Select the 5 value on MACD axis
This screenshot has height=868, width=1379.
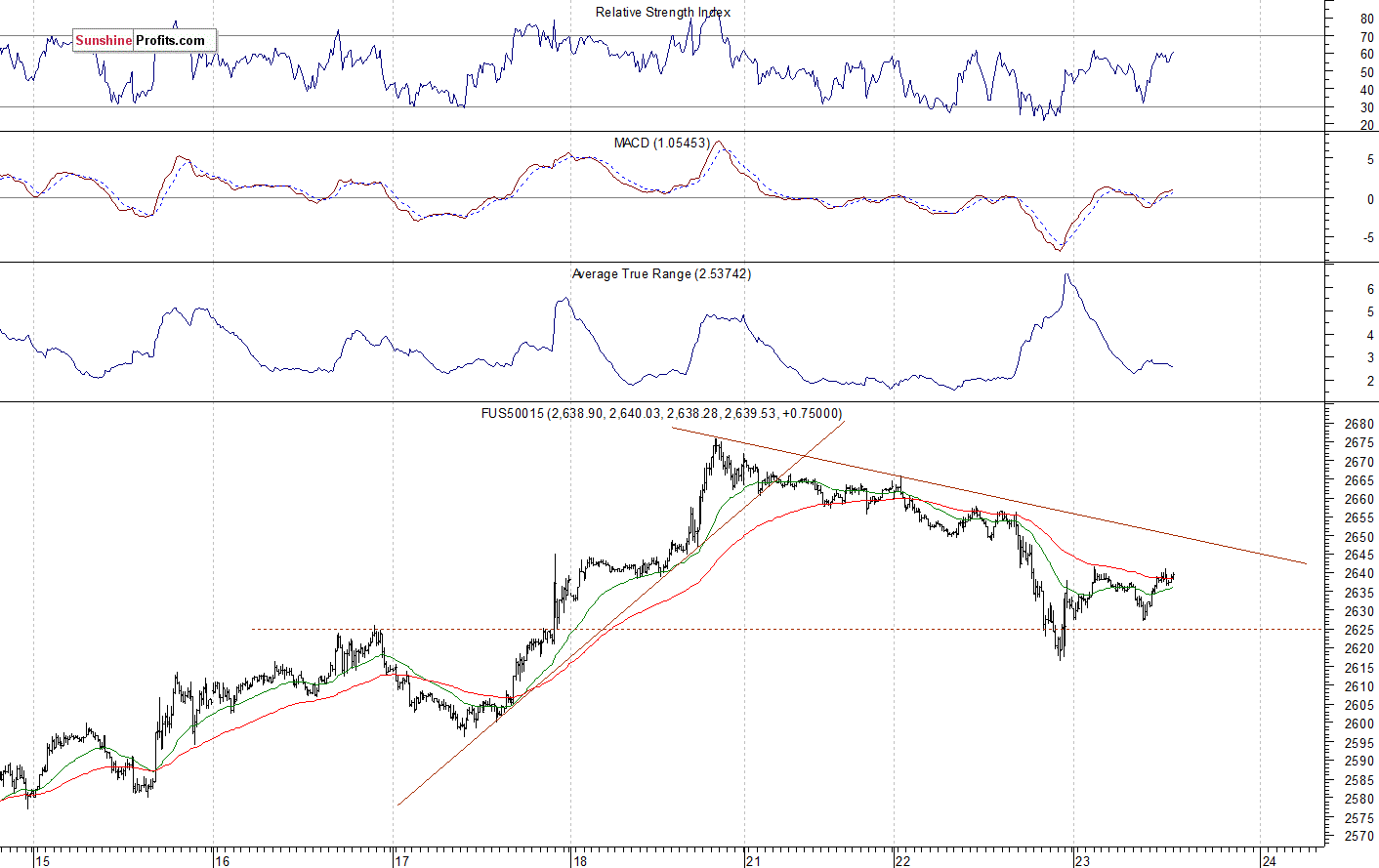click(1370, 160)
